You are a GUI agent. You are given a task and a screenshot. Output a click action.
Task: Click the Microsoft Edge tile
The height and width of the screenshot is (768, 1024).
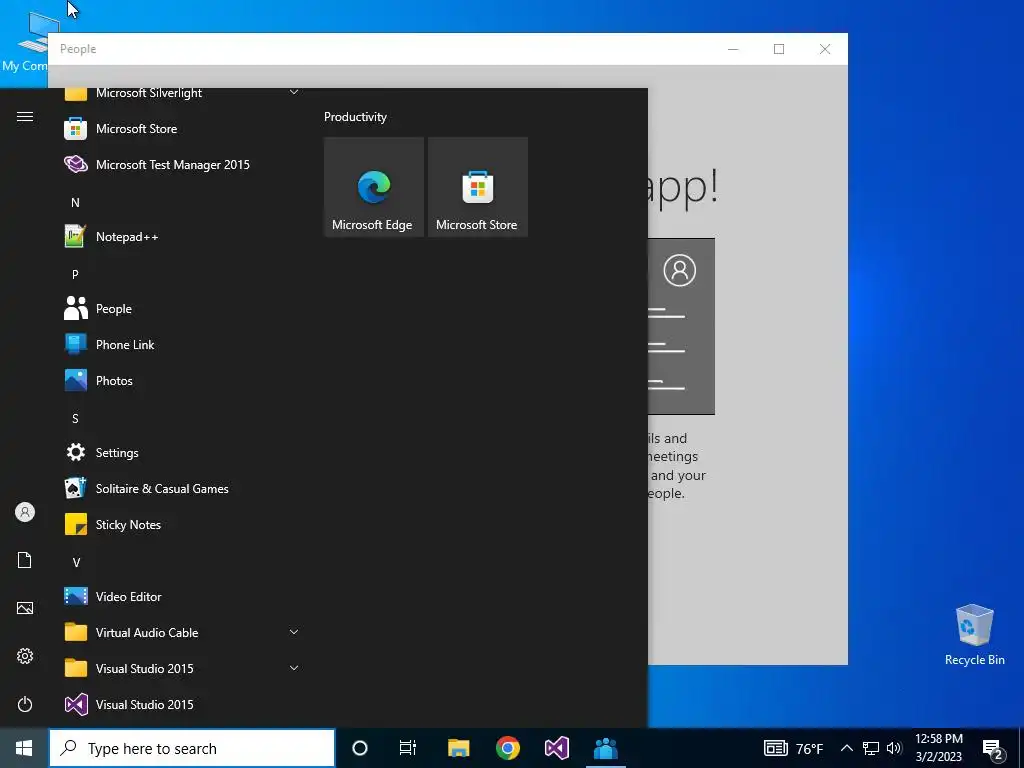(x=374, y=187)
